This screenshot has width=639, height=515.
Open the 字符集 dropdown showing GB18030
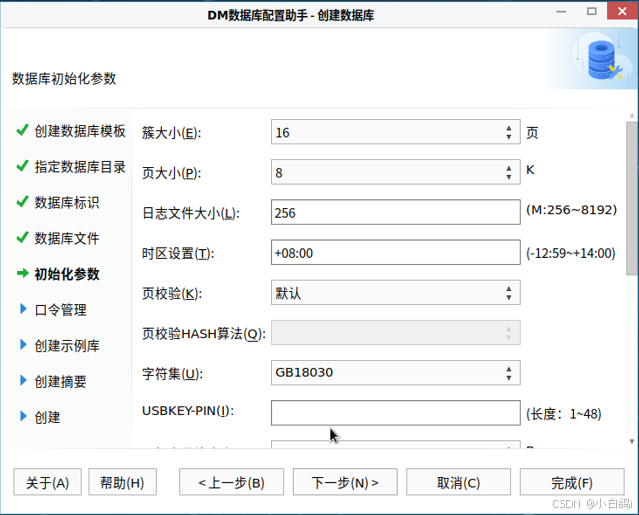point(395,373)
